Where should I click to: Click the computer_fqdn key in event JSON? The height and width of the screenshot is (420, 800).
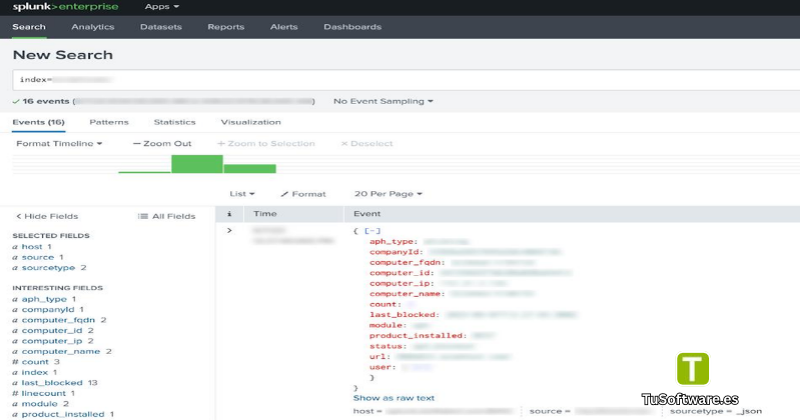click(407, 262)
